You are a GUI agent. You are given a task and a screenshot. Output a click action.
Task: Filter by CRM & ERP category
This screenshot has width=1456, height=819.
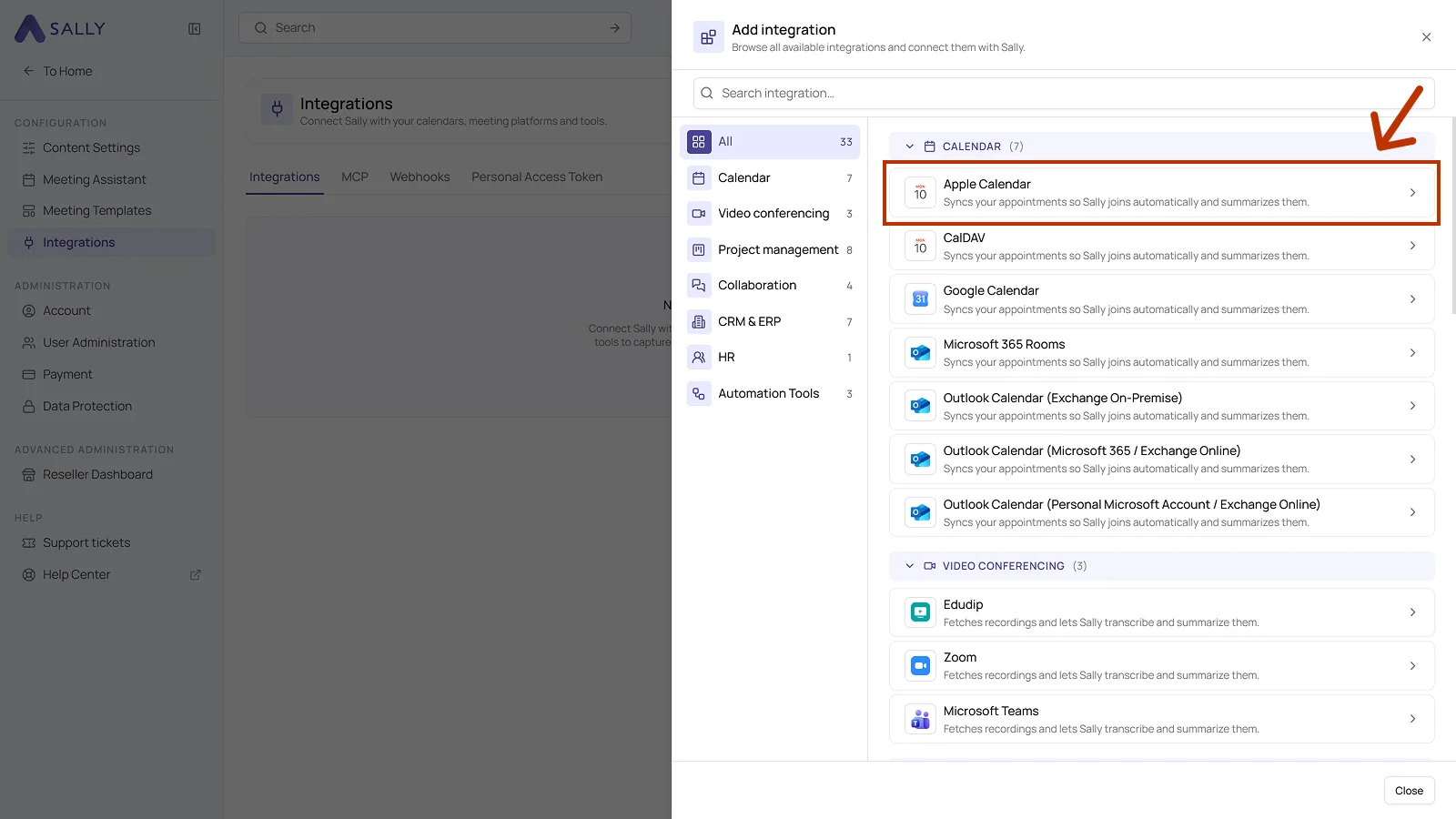pos(770,321)
